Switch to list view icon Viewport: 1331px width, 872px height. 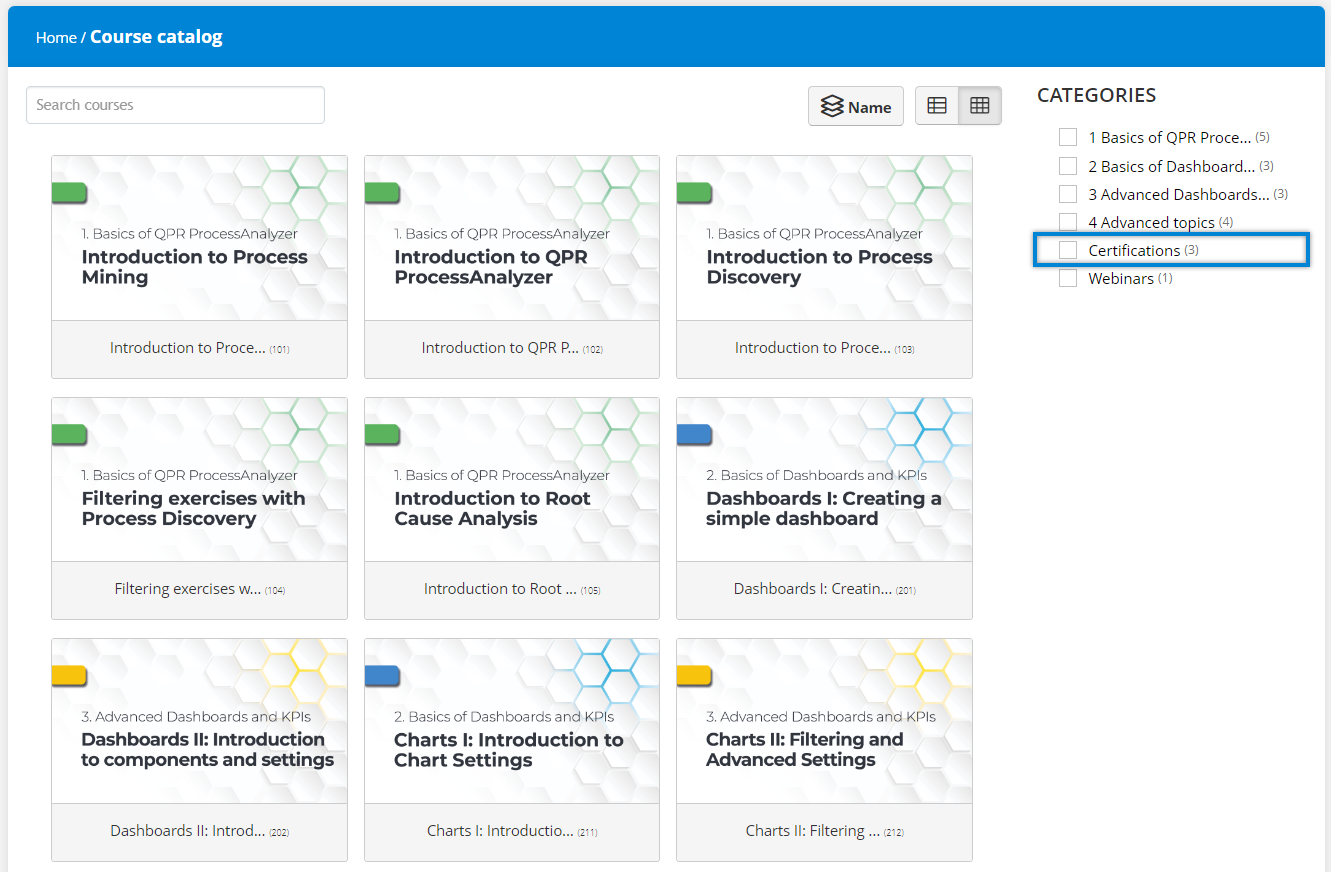click(937, 105)
